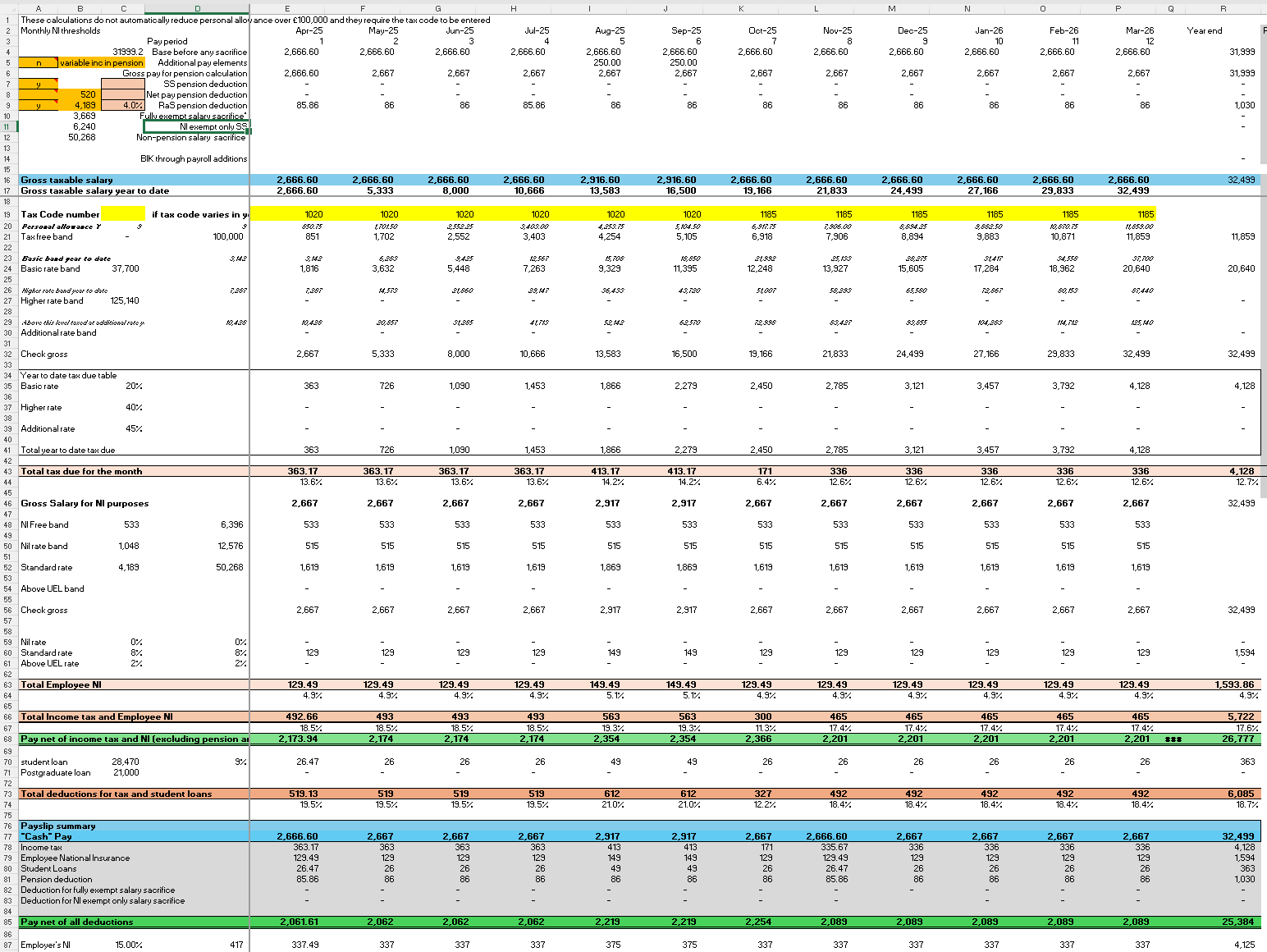This screenshot has height=952, width=1267.
Task: Click the fill handle of selected cell D11
Action: [249, 131]
